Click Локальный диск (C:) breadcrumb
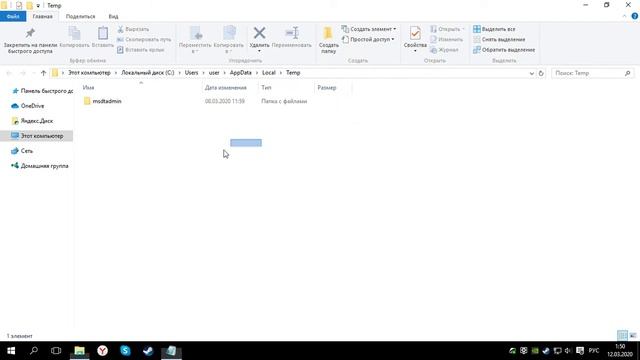Screen dimensions: 640x360 (148, 73)
